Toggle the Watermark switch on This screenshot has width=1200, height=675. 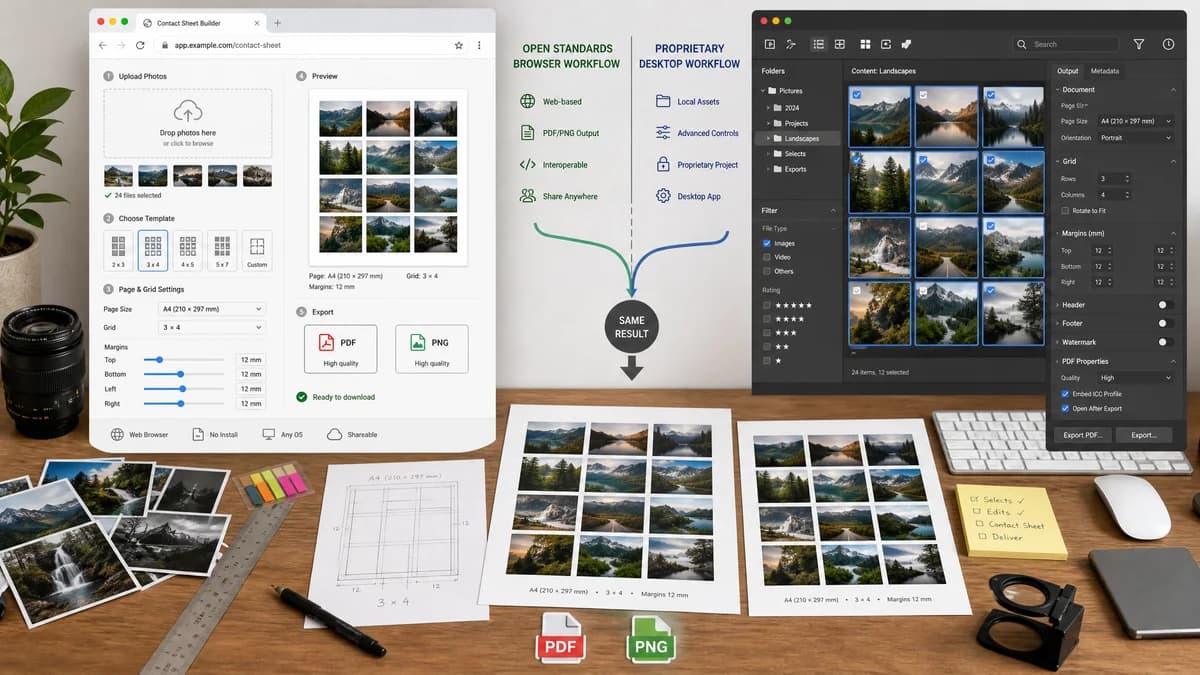click(1164, 342)
